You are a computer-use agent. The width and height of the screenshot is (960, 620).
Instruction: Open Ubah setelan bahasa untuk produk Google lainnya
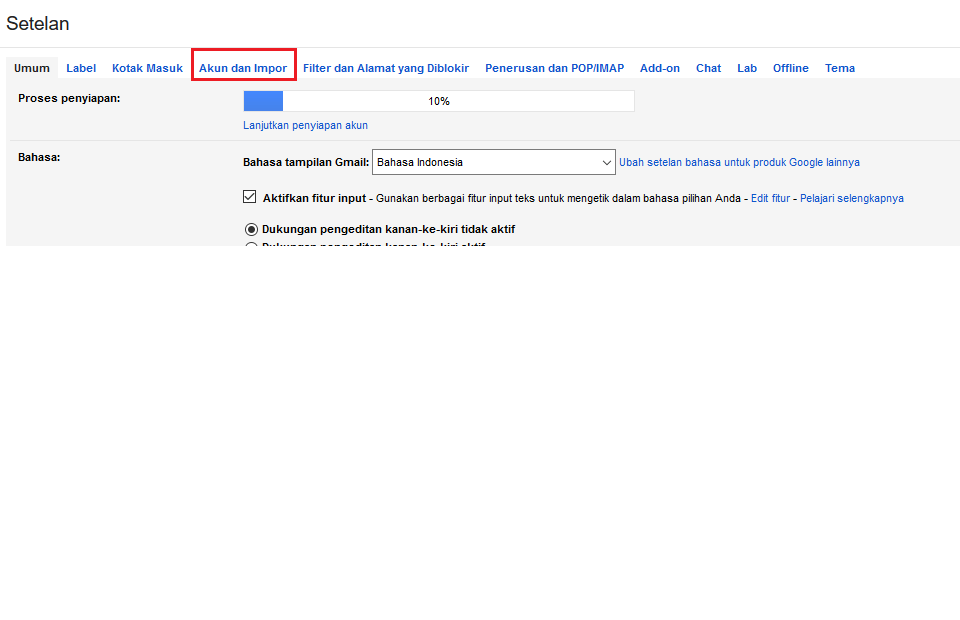pyautogui.click(x=741, y=161)
